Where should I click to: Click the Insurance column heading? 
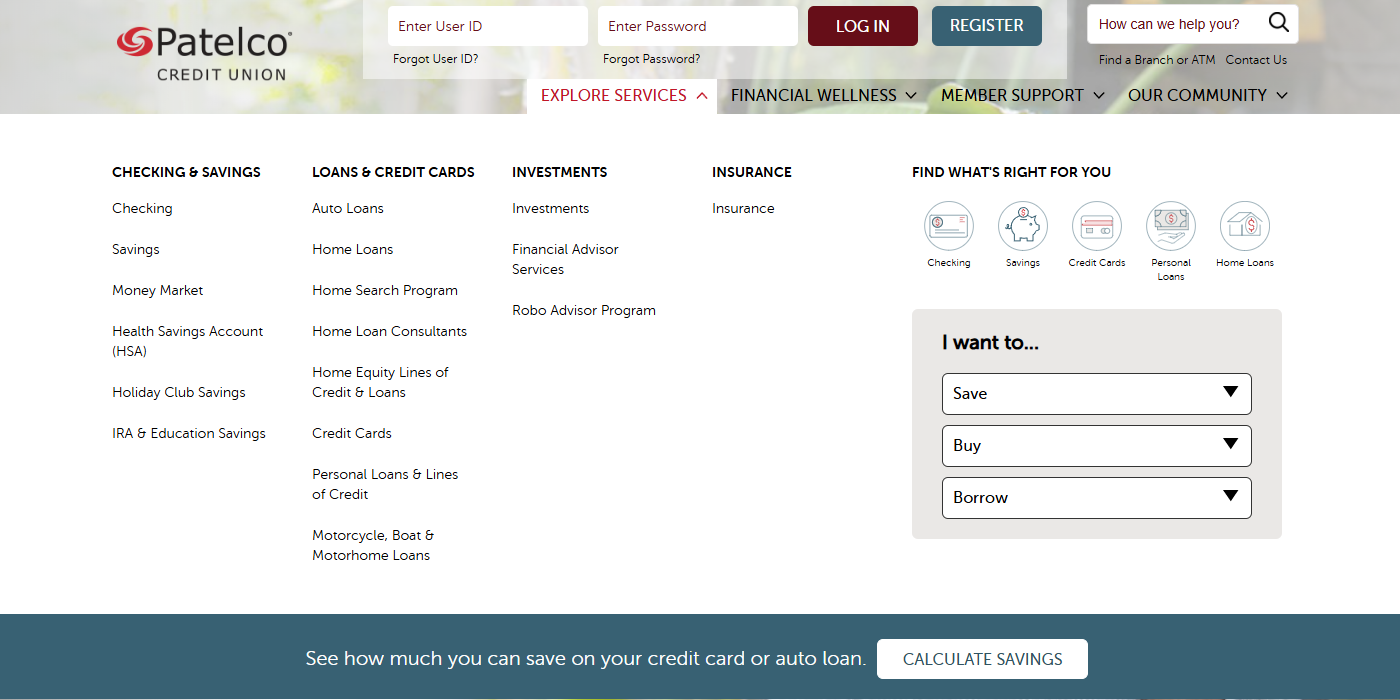tap(752, 172)
